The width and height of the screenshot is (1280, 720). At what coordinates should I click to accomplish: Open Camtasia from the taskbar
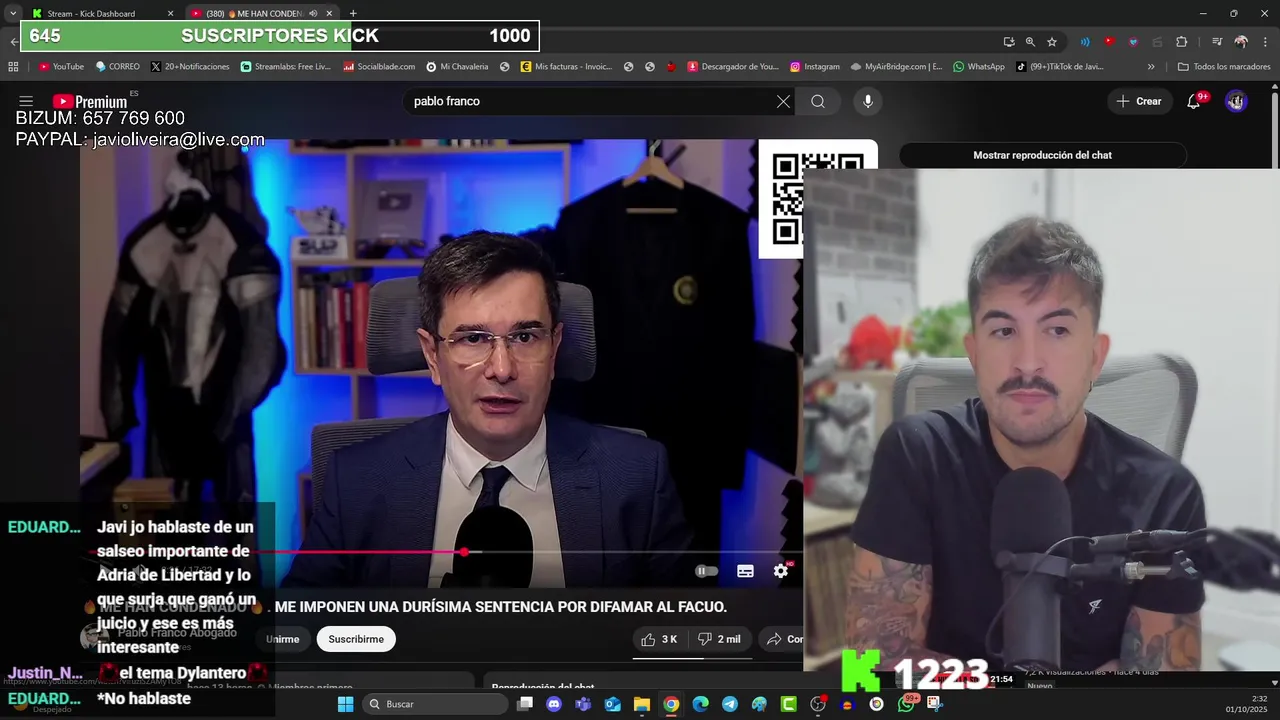tap(789, 704)
